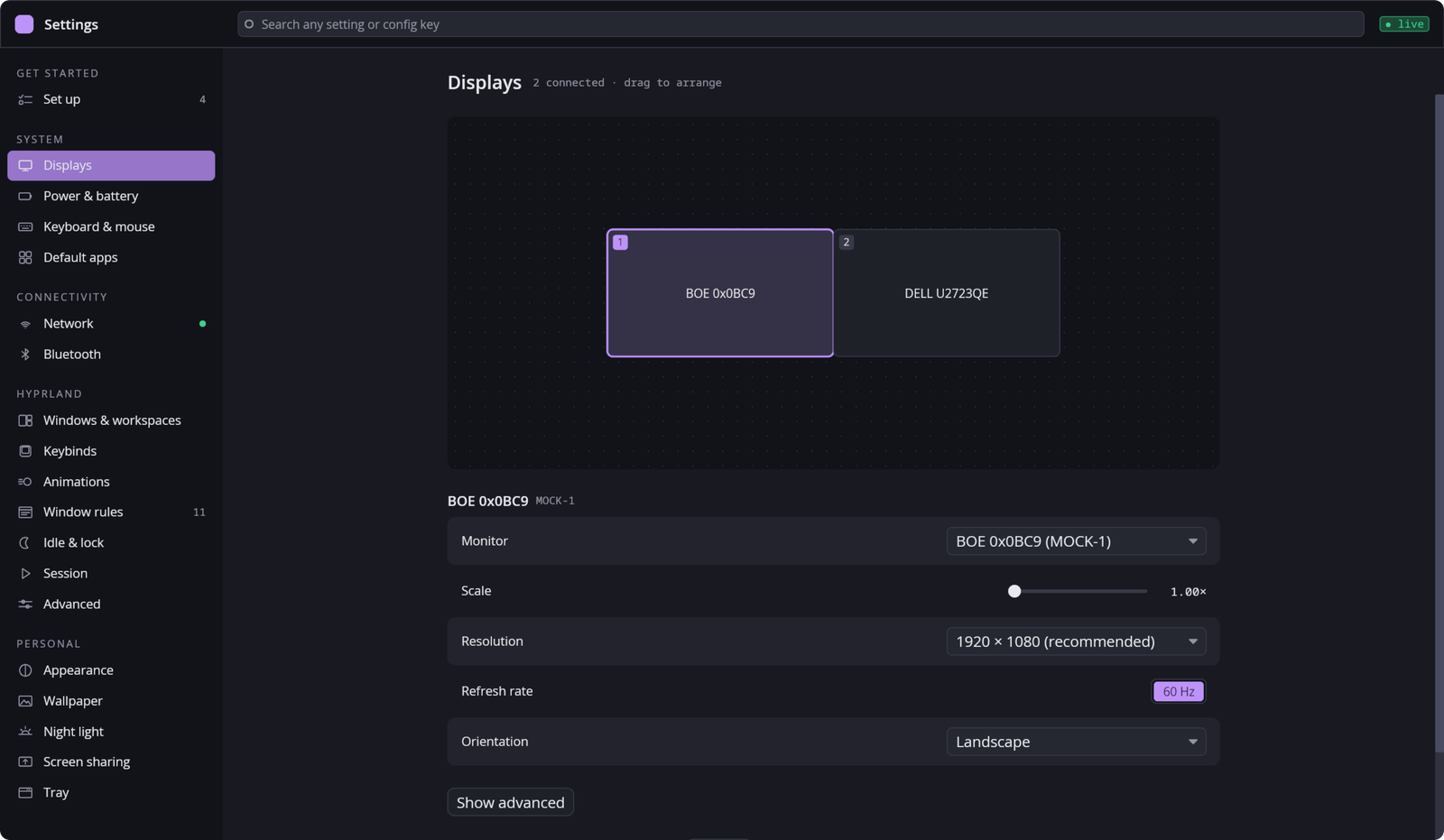
Task: Click the Scale slider handle
Action: 1014,591
